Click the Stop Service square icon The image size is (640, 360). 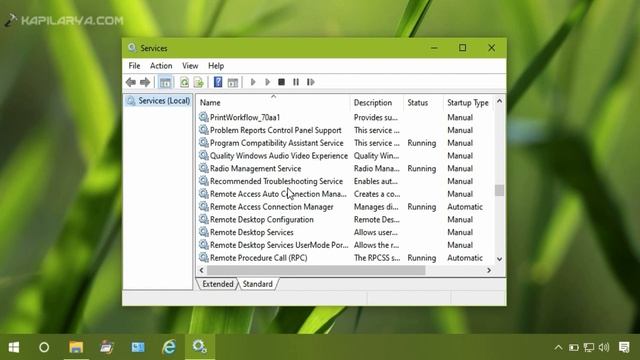[281, 82]
